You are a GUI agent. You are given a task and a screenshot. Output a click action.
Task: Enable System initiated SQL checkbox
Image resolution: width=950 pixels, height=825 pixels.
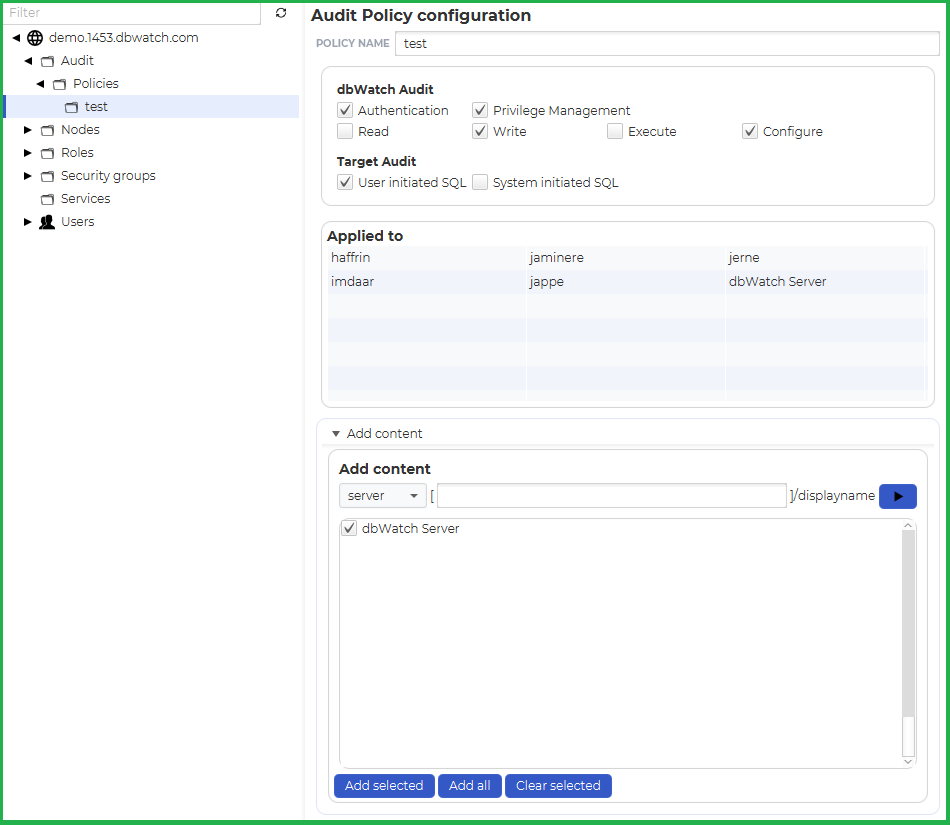(480, 182)
